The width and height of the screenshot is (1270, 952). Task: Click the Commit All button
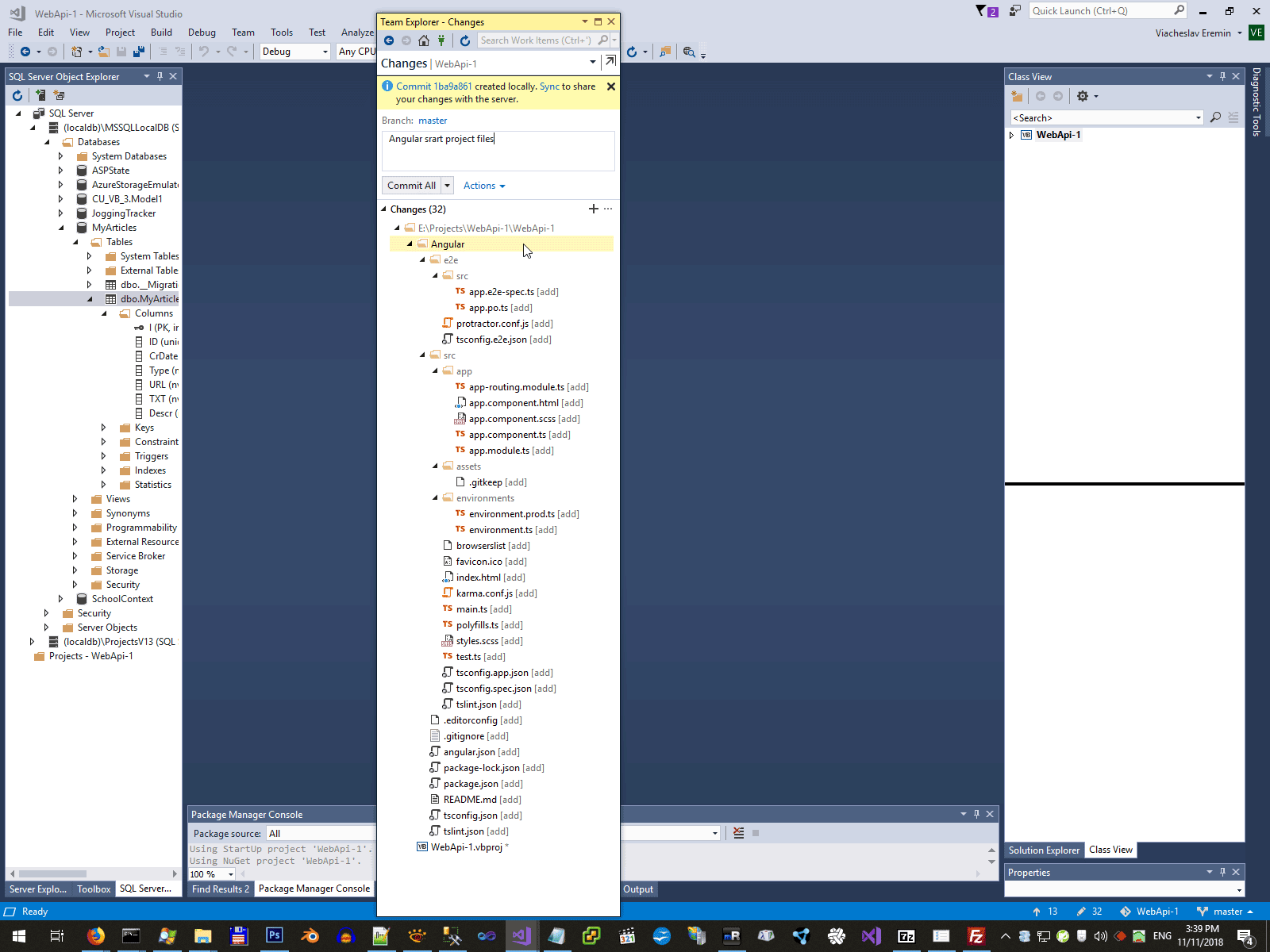tap(412, 186)
